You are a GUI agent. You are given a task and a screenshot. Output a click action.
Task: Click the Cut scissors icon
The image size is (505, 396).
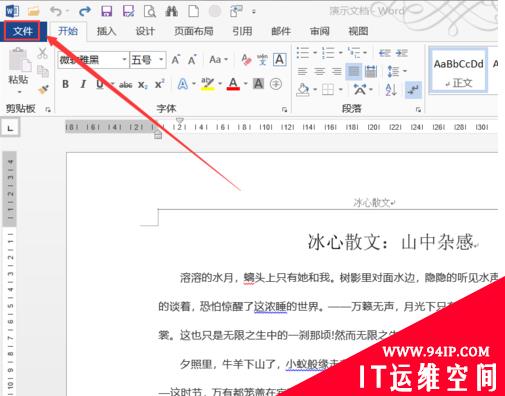click(x=42, y=53)
